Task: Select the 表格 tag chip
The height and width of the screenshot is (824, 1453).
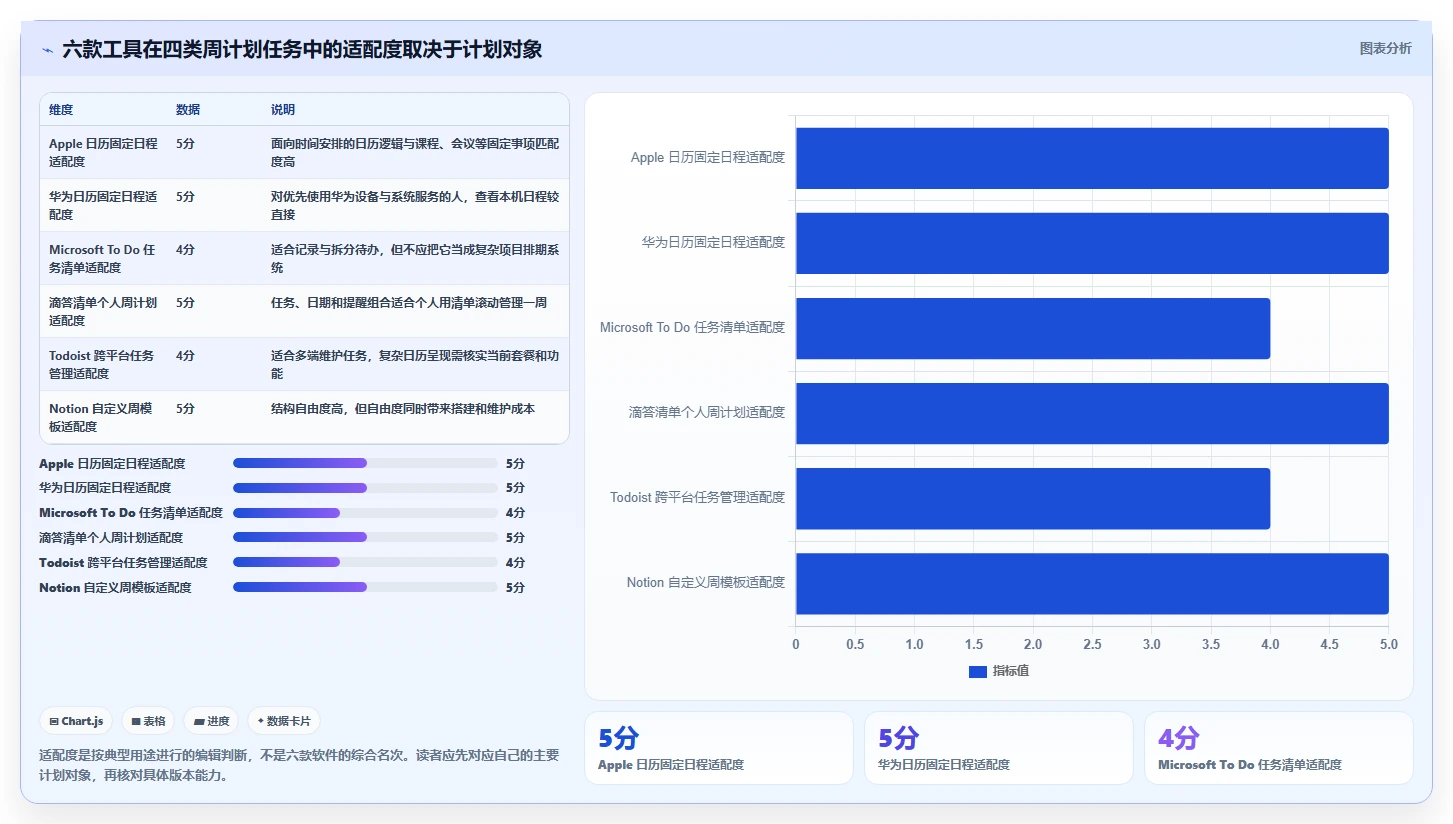Action: click(x=148, y=721)
